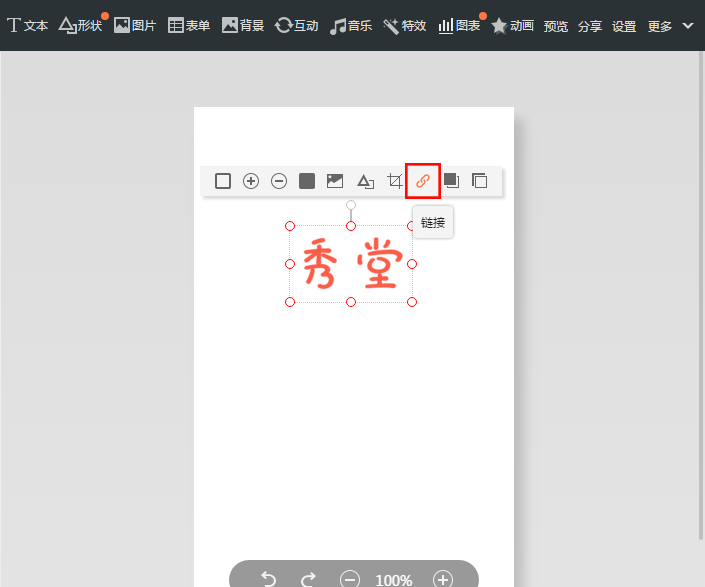Open the 图表 chart menu
This screenshot has width=705, height=587.
(459, 25)
